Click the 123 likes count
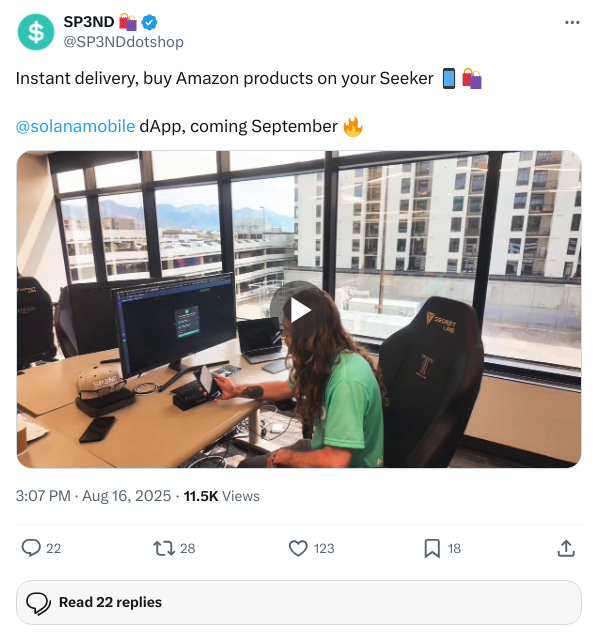This screenshot has width=598, height=633. pos(324,548)
